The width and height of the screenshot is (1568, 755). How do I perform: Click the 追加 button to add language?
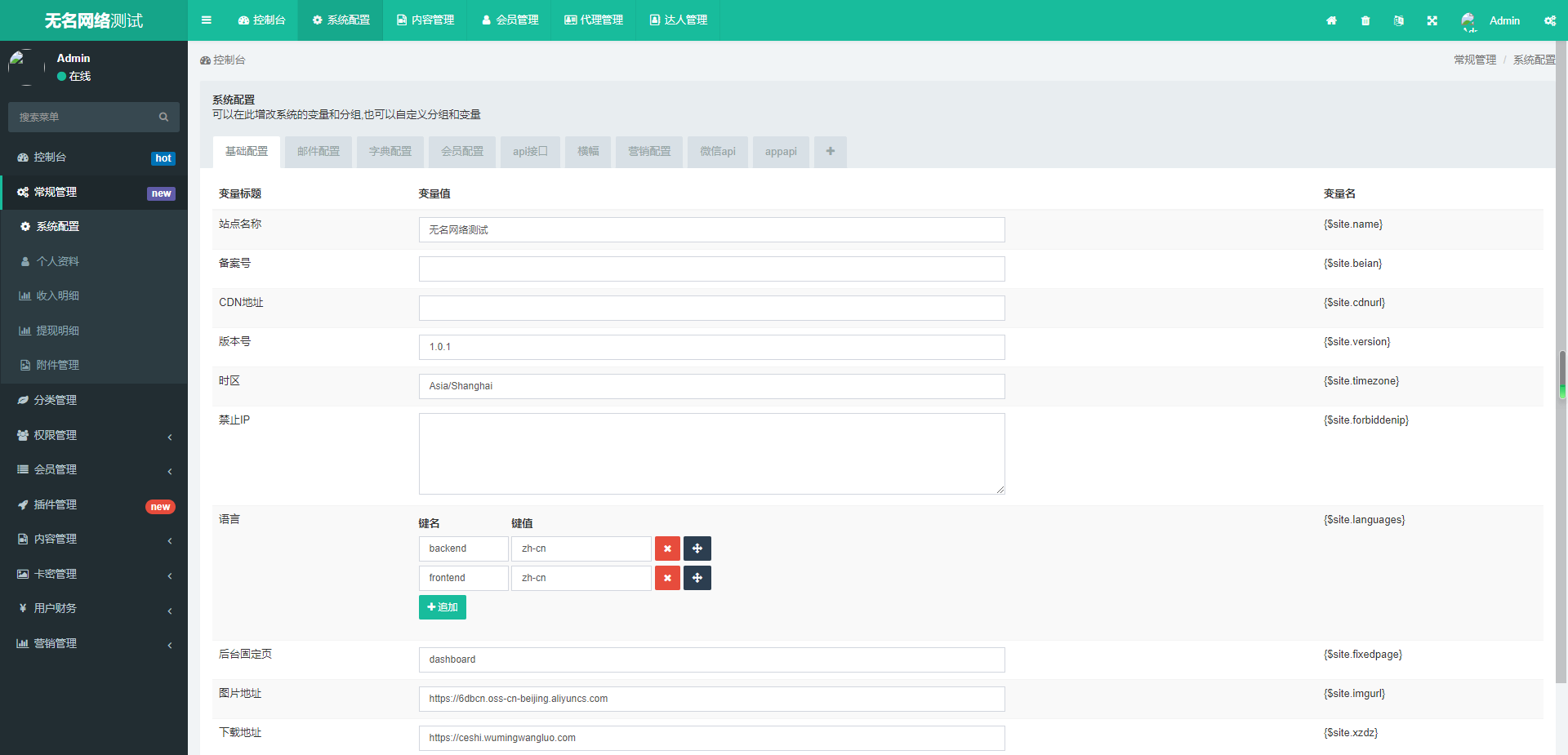click(442, 607)
